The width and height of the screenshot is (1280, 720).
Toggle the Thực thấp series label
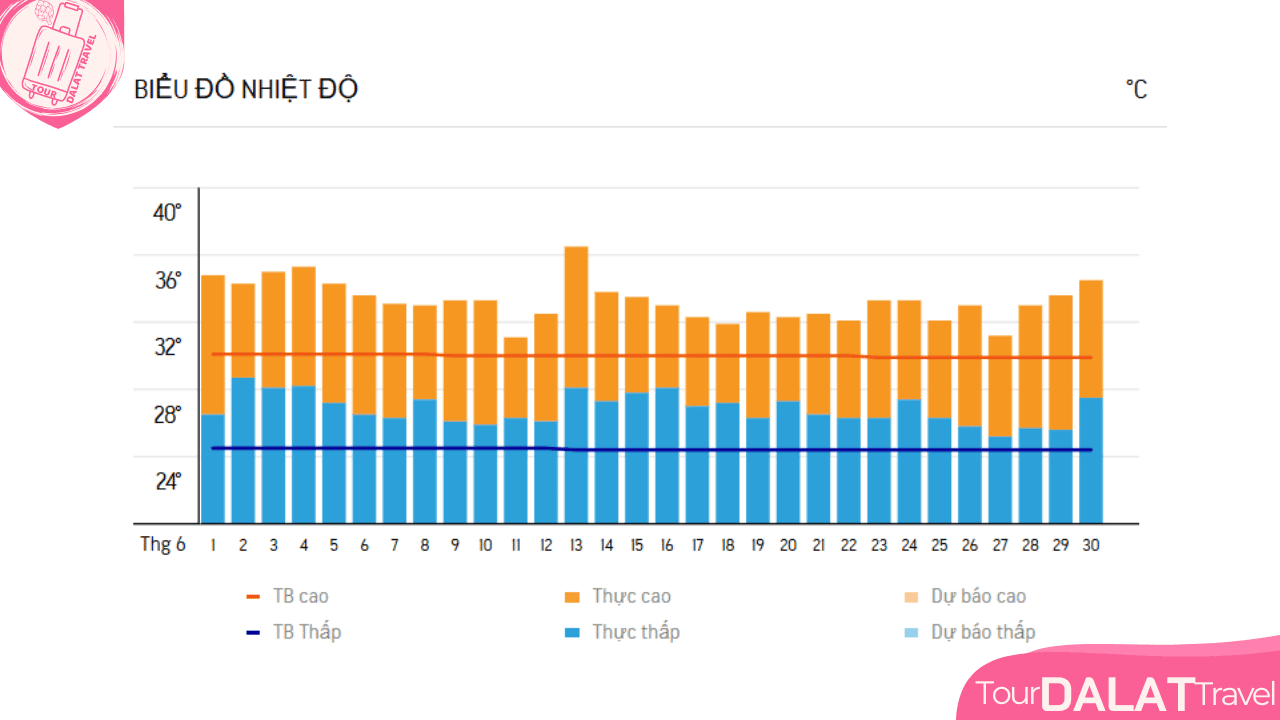tap(635, 632)
